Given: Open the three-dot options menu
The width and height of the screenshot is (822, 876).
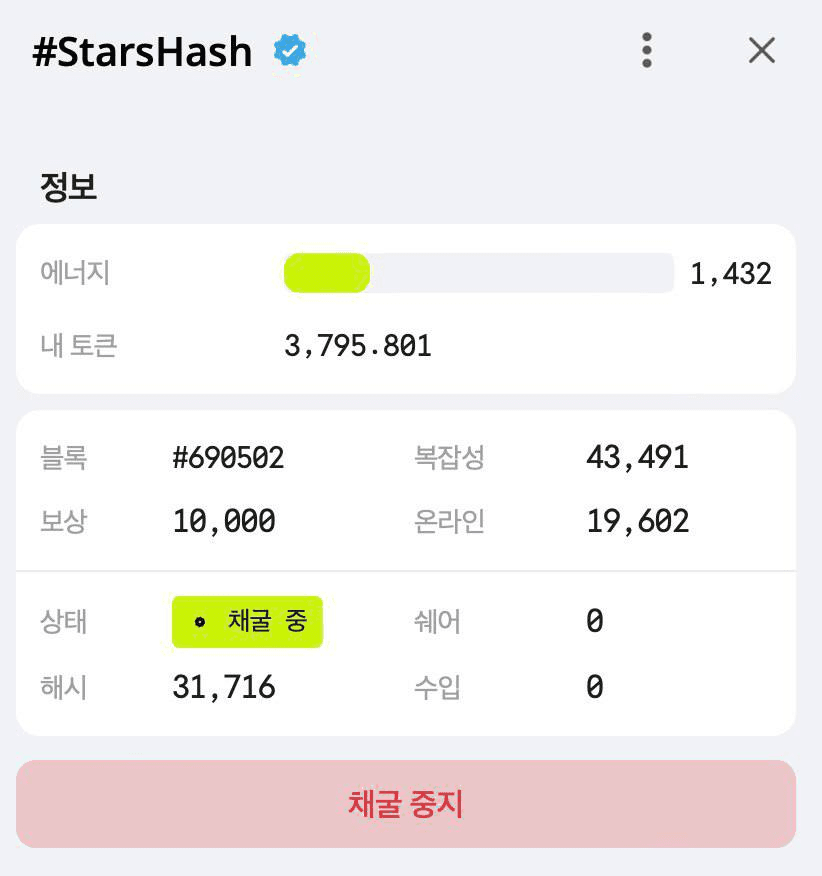Looking at the screenshot, I should (x=647, y=50).
